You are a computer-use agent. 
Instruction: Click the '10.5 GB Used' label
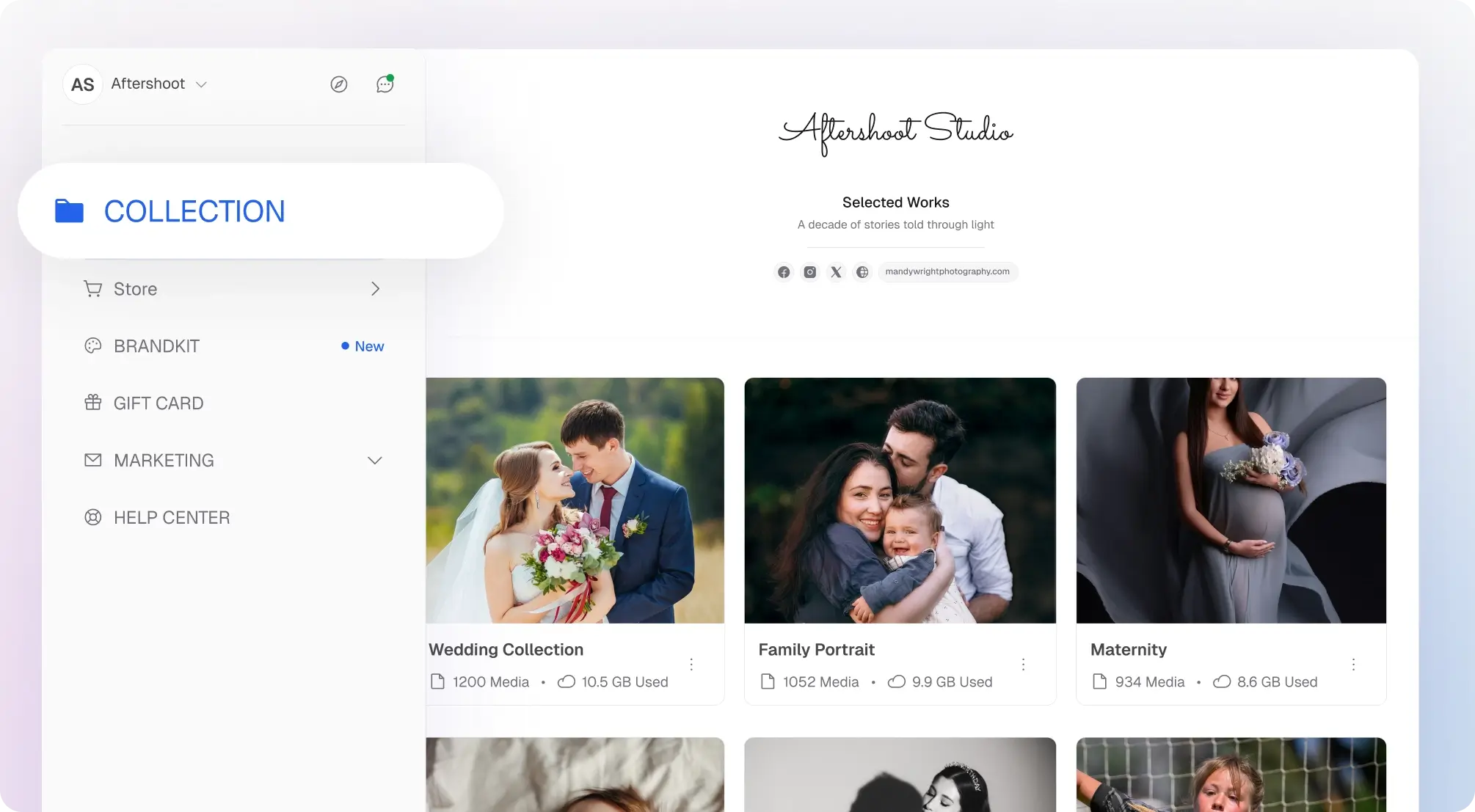point(624,682)
